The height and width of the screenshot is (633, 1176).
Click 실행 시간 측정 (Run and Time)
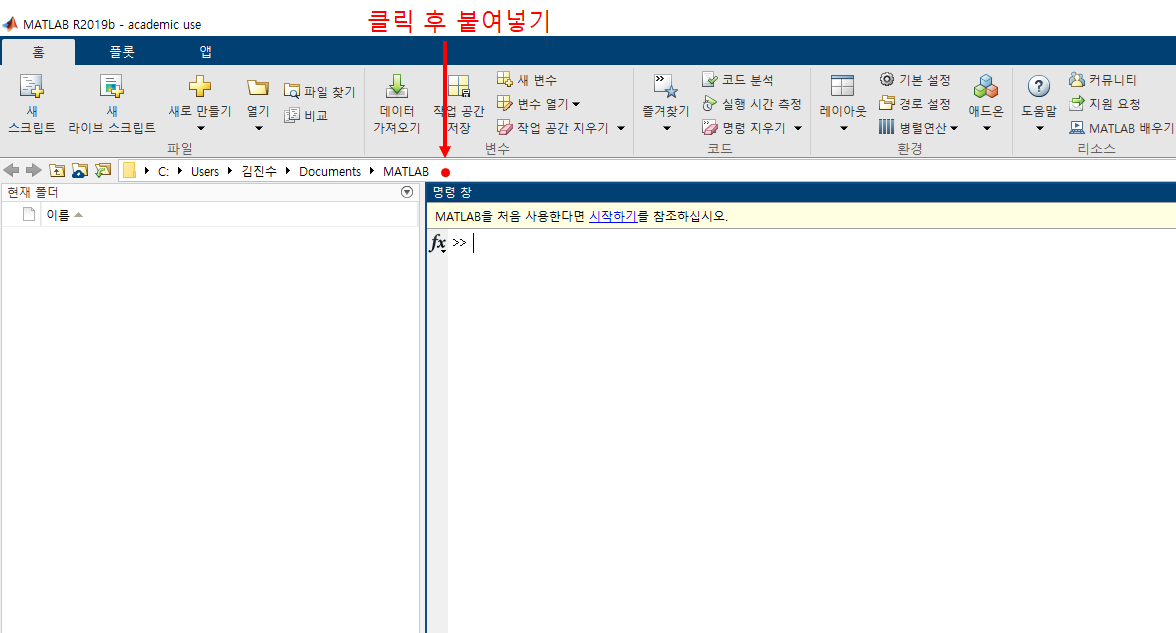point(752,104)
